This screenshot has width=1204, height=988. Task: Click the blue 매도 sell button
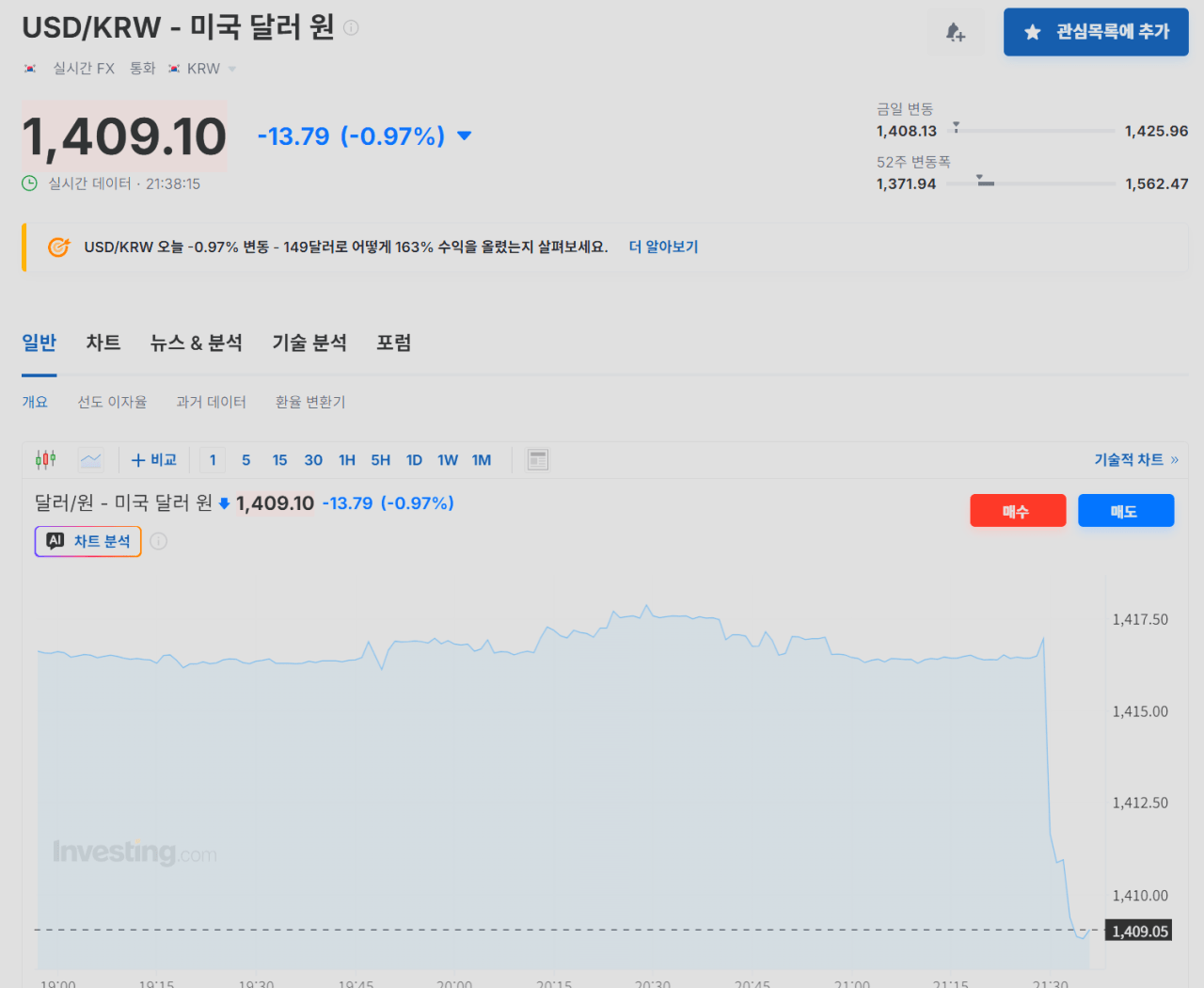(x=1126, y=511)
